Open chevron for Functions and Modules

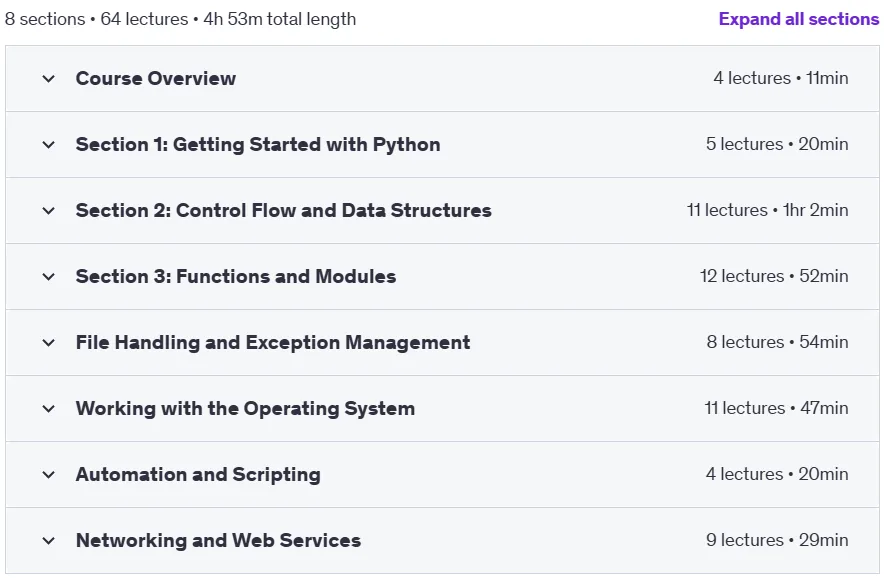tap(48, 276)
